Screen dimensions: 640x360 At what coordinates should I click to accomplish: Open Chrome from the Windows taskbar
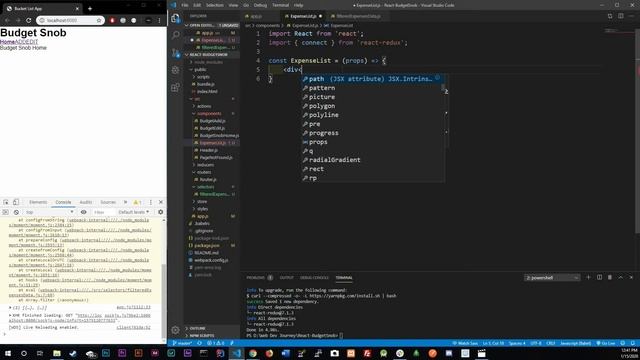click(x=253, y=353)
